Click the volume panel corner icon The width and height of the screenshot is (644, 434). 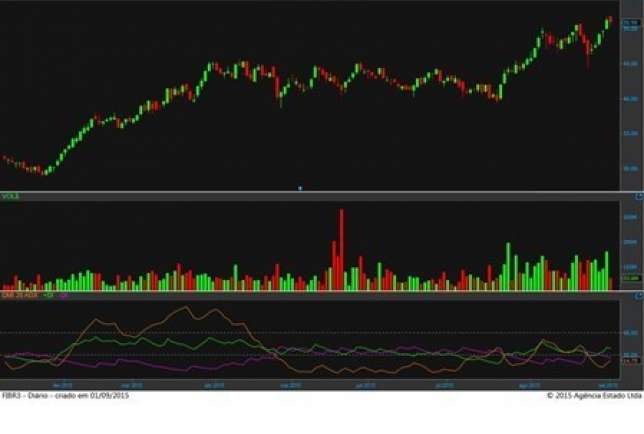[638, 197]
